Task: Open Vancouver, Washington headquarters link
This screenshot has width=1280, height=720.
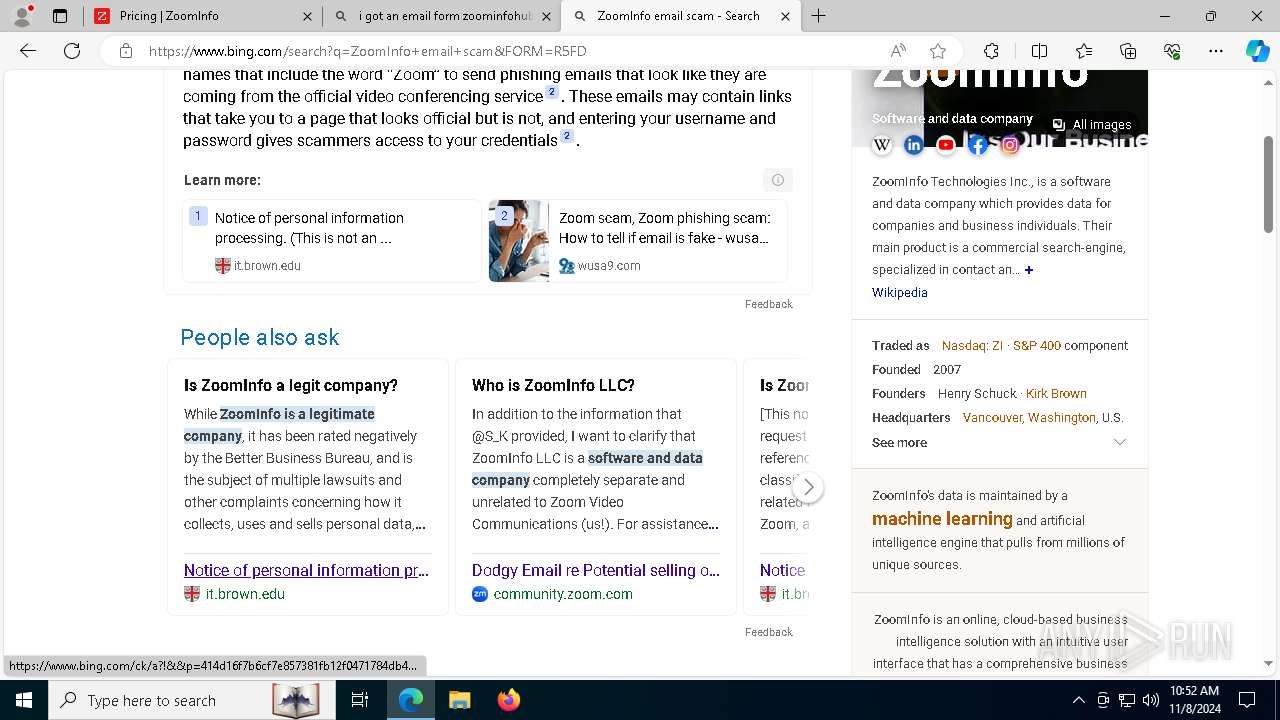Action: click(x=1029, y=418)
